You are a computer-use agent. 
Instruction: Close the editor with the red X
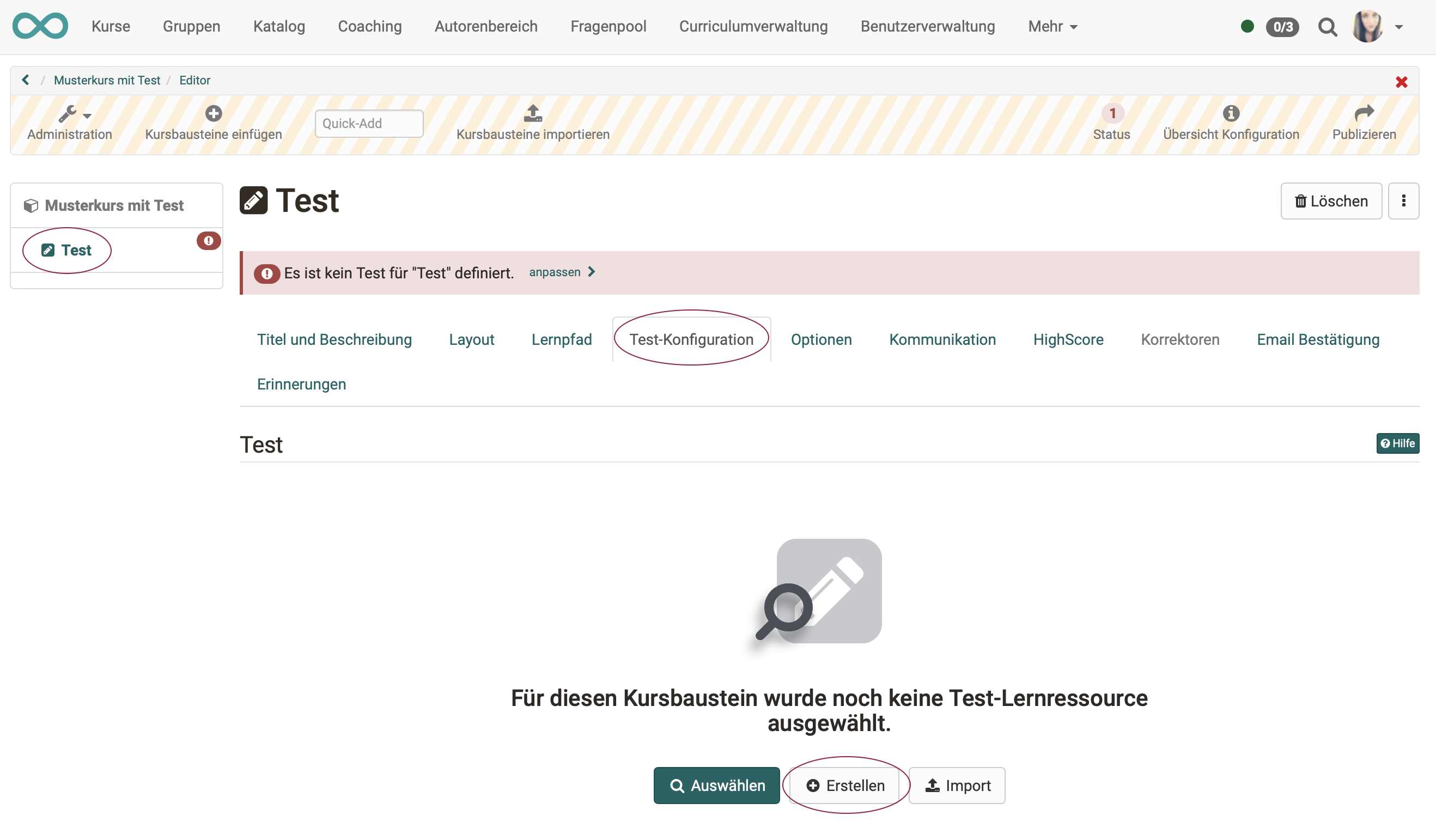1401,82
